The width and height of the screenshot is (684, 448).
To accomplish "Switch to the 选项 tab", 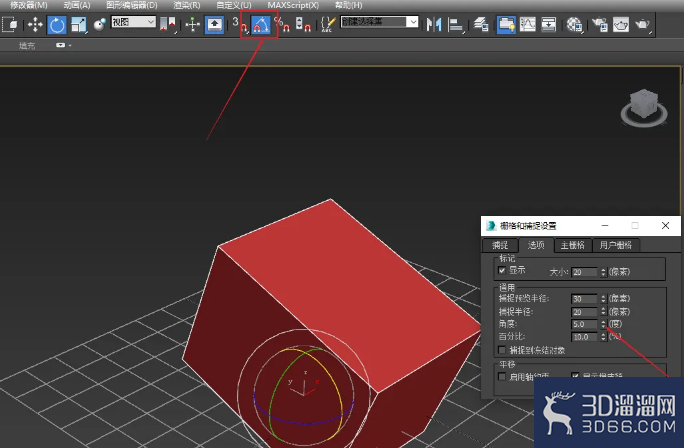I will (x=536, y=245).
